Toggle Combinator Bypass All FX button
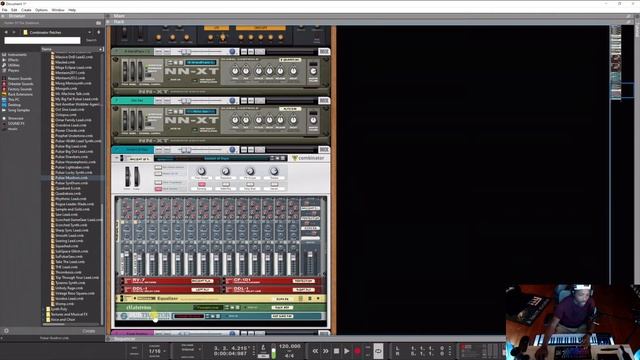Image resolution: width=640 pixels, height=360 pixels. point(158,174)
